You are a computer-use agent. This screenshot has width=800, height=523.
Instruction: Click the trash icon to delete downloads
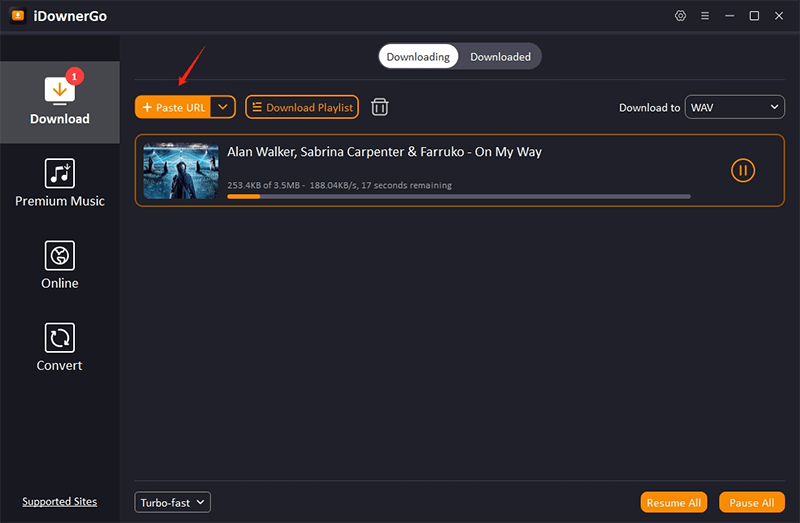(380, 107)
